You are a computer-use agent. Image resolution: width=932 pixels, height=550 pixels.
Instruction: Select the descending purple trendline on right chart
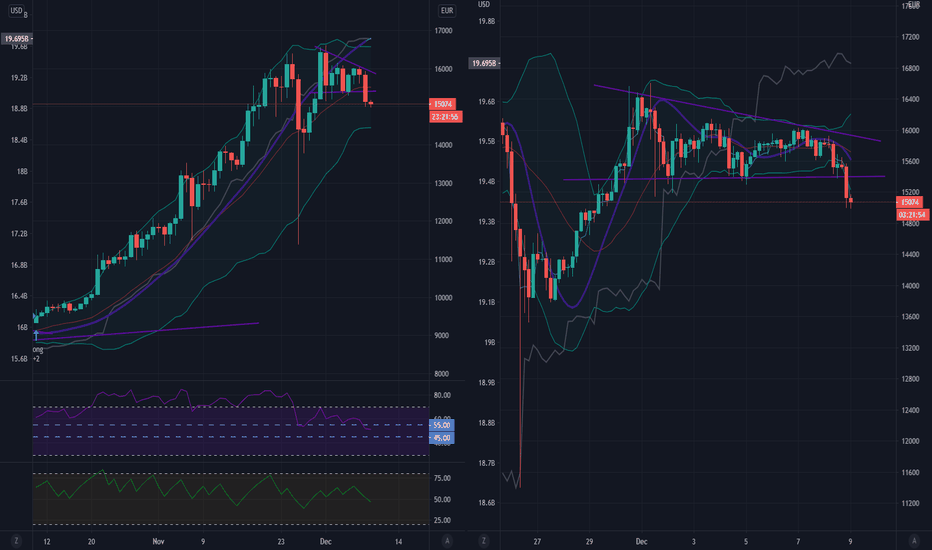[737, 113]
